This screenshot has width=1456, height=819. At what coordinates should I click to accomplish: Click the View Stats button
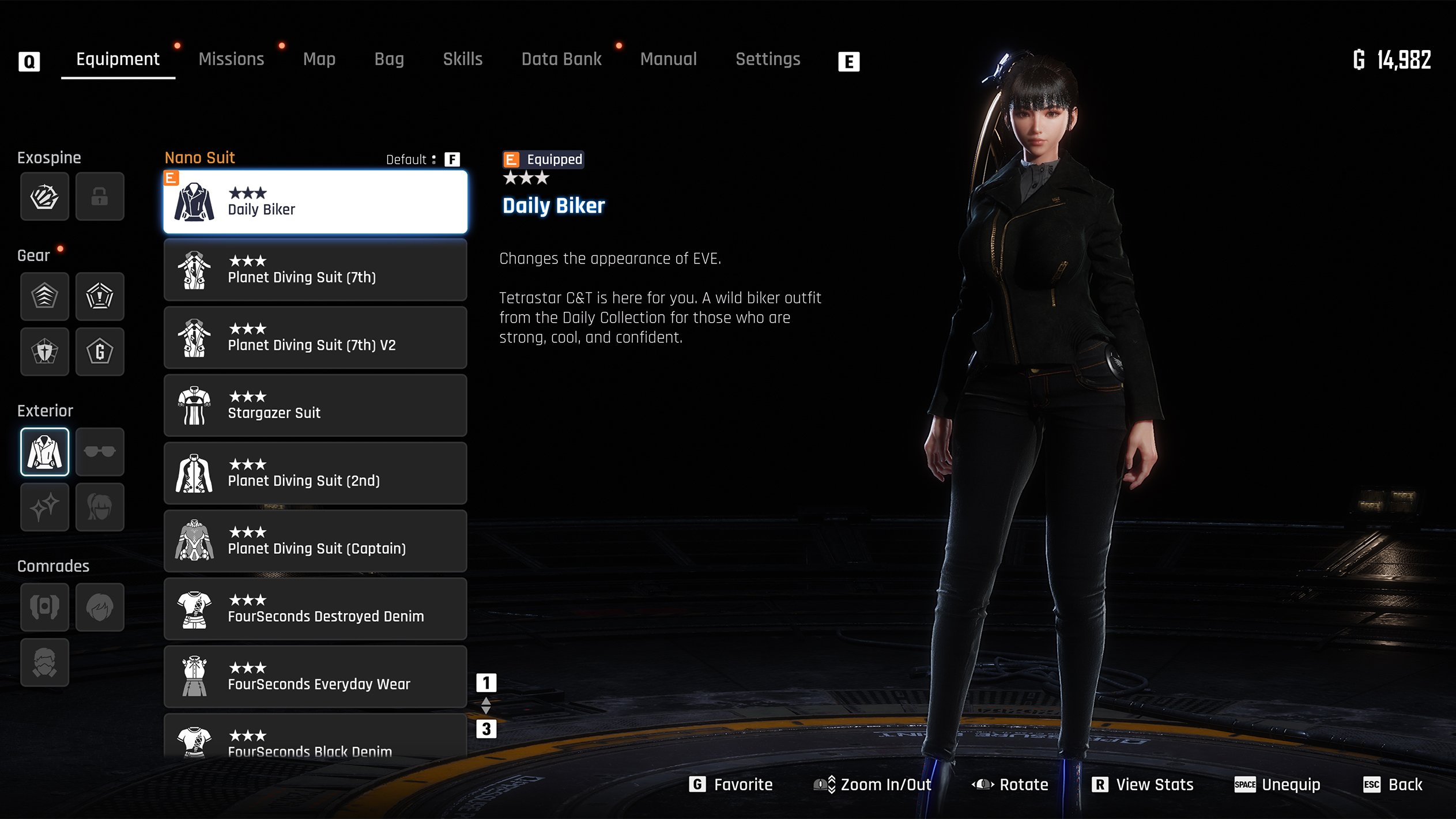point(1142,784)
